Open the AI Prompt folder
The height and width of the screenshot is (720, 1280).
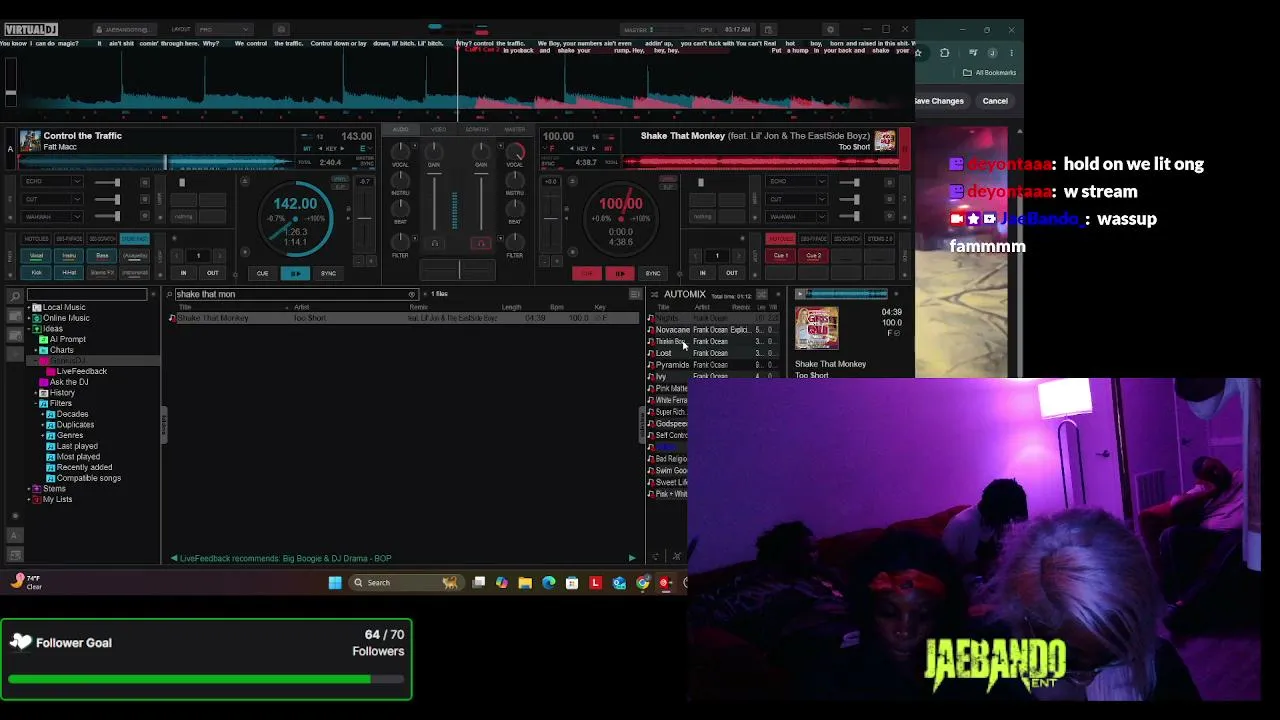[x=67, y=339]
